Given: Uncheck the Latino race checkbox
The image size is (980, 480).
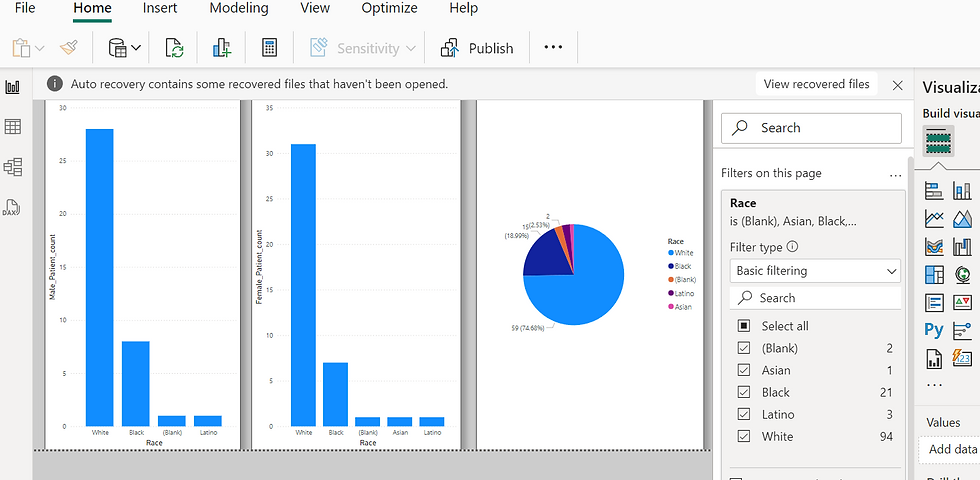Looking at the screenshot, I should pyautogui.click(x=744, y=414).
